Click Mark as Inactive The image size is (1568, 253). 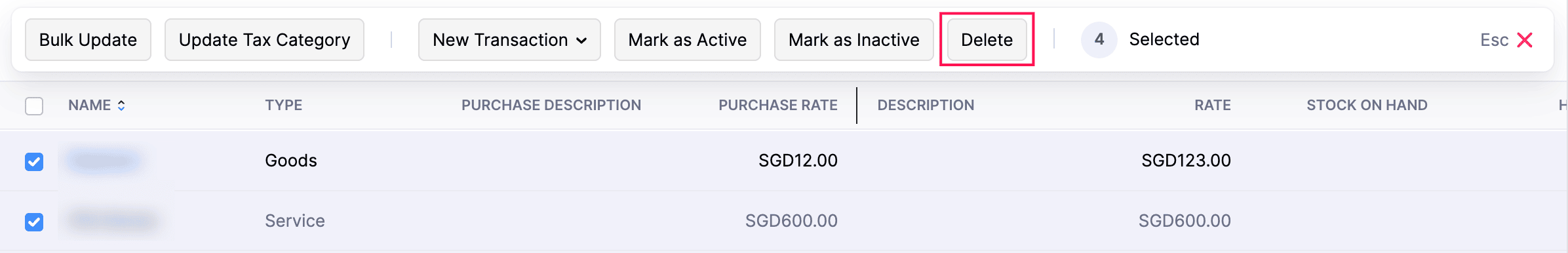click(x=853, y=40)
